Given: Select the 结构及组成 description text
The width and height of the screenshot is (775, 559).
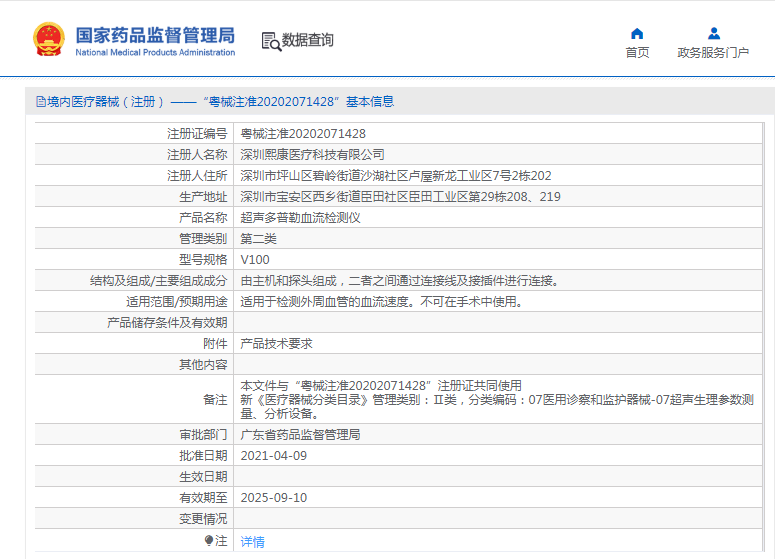Looking at the screenshot, I should [x=400, y=281].
